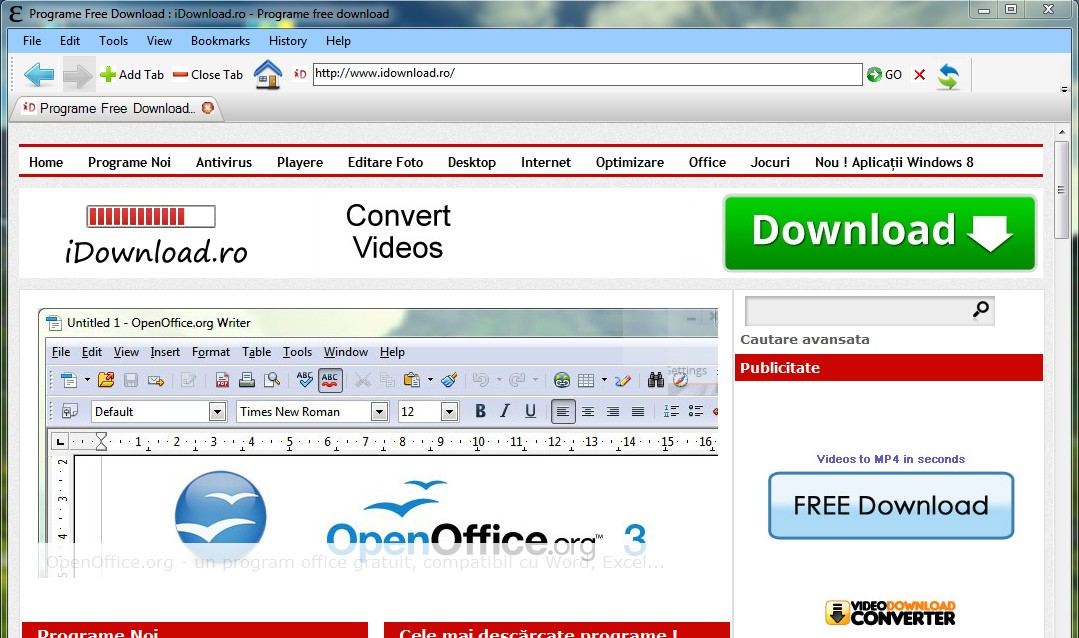Image resolution: width=1079 pixels, height=638 pixels.
Task: Click the big green Download banner button
Action: pyautogui.click(x=880, y=232)
